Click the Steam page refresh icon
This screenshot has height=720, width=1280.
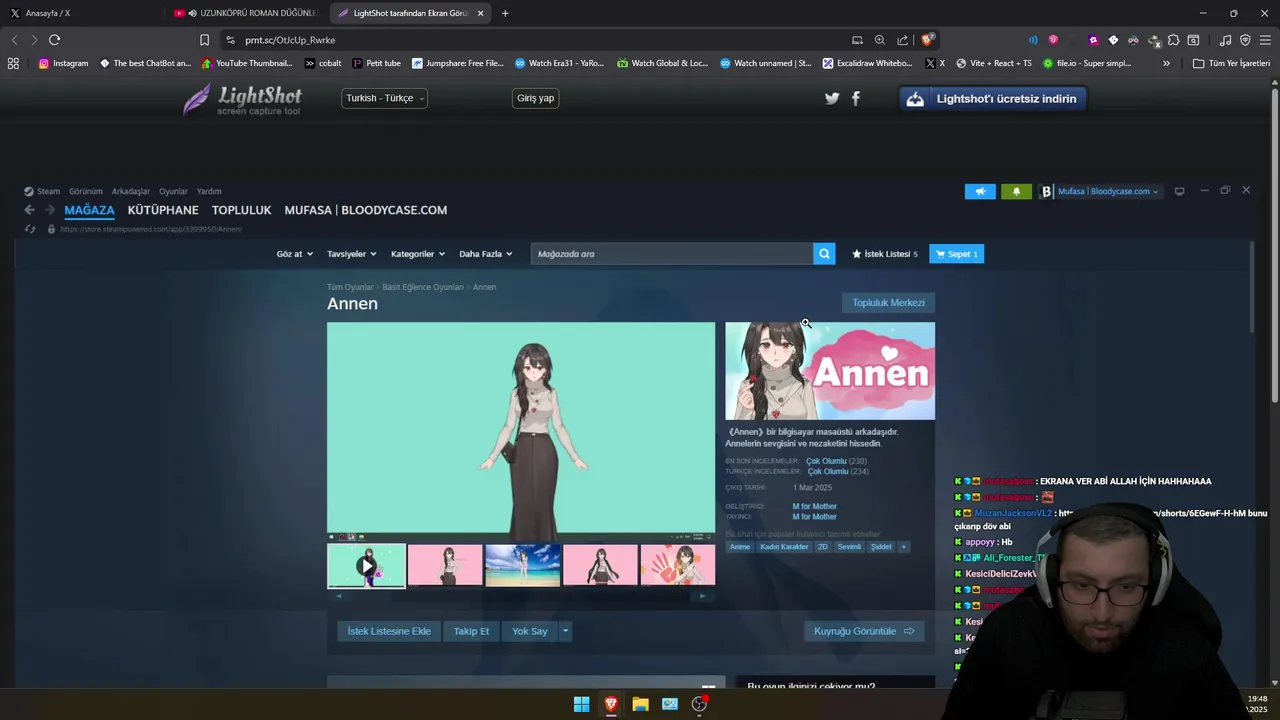click(x=30, y=229)
